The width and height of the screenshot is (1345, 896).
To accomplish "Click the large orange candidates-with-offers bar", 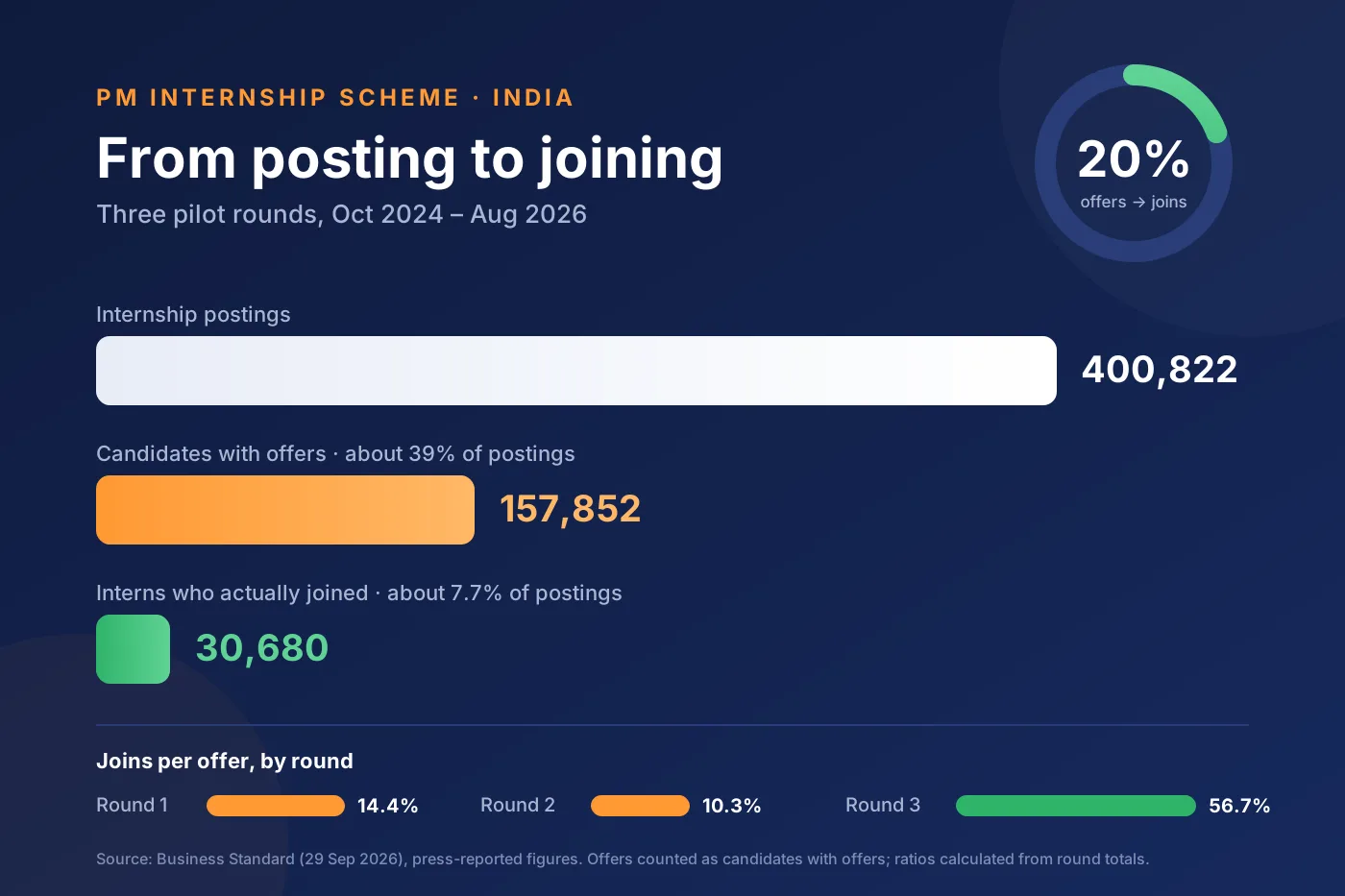I will tap(285, 510).
